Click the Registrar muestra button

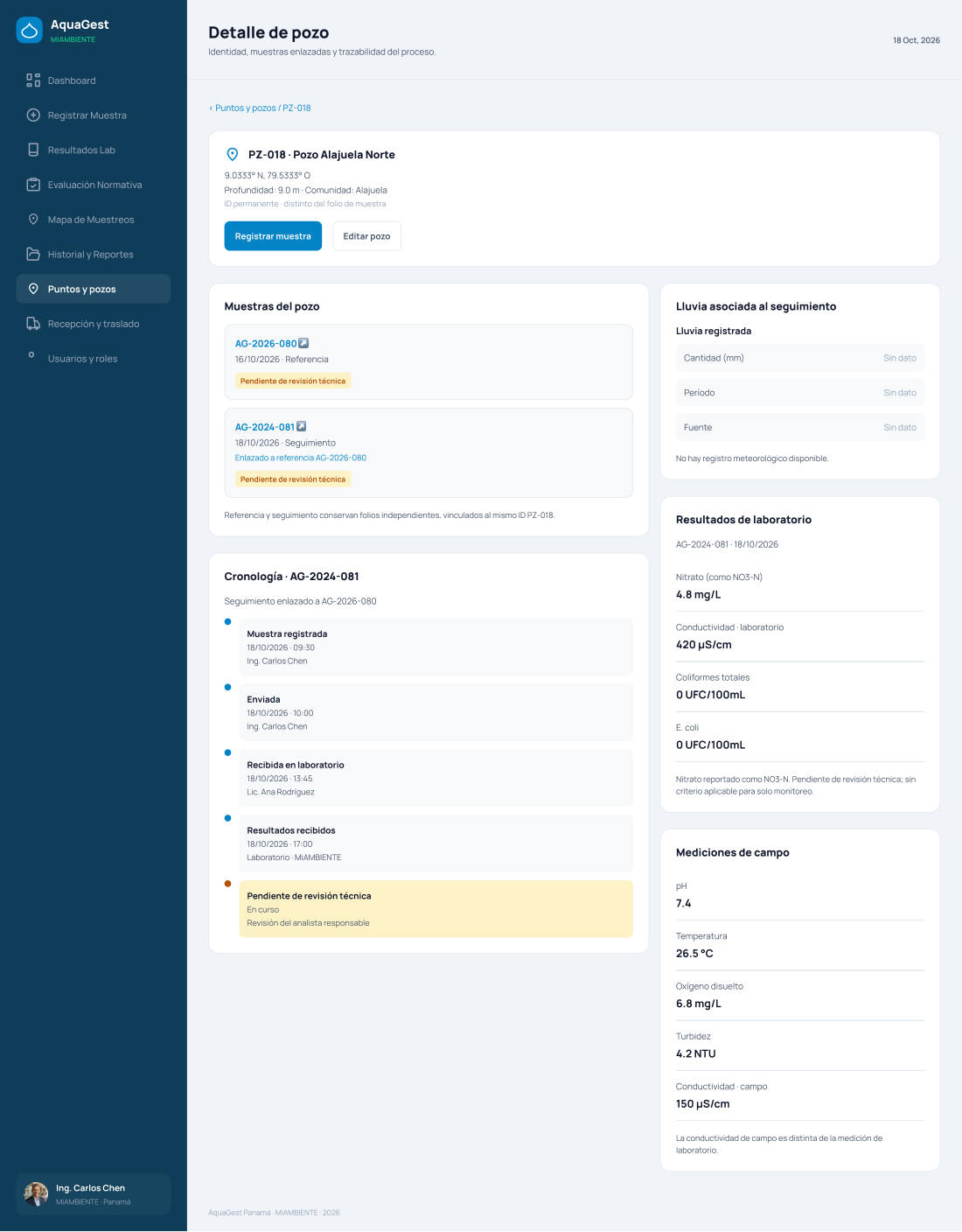273,236
